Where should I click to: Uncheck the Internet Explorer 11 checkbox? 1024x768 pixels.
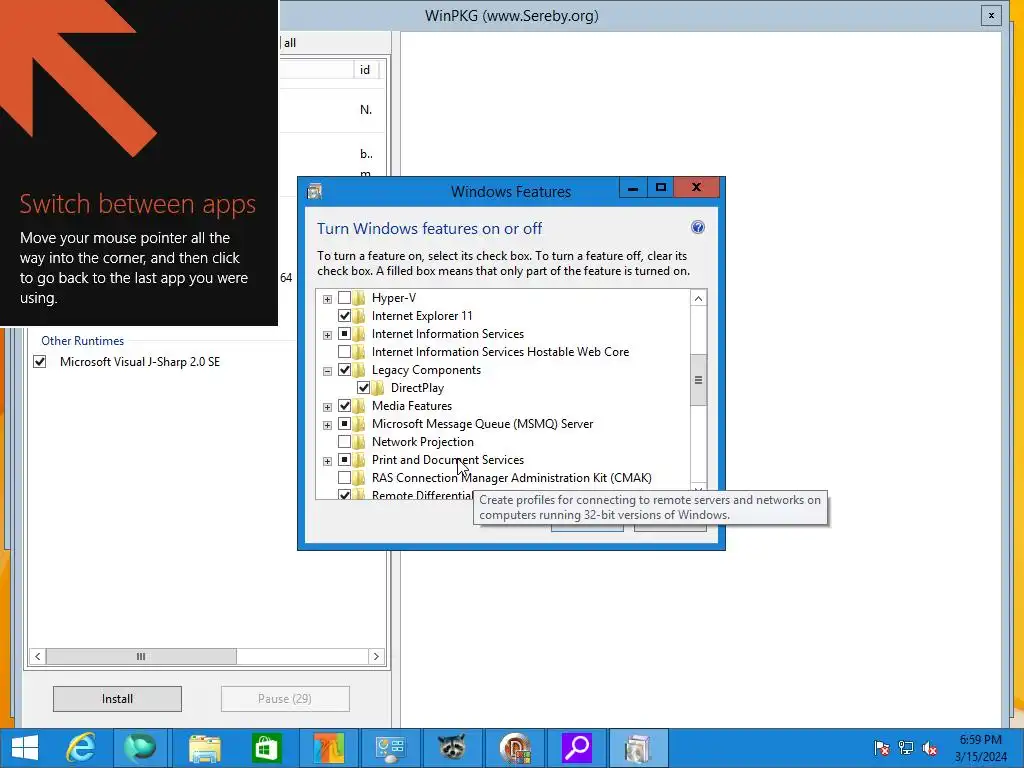point(344,316)
